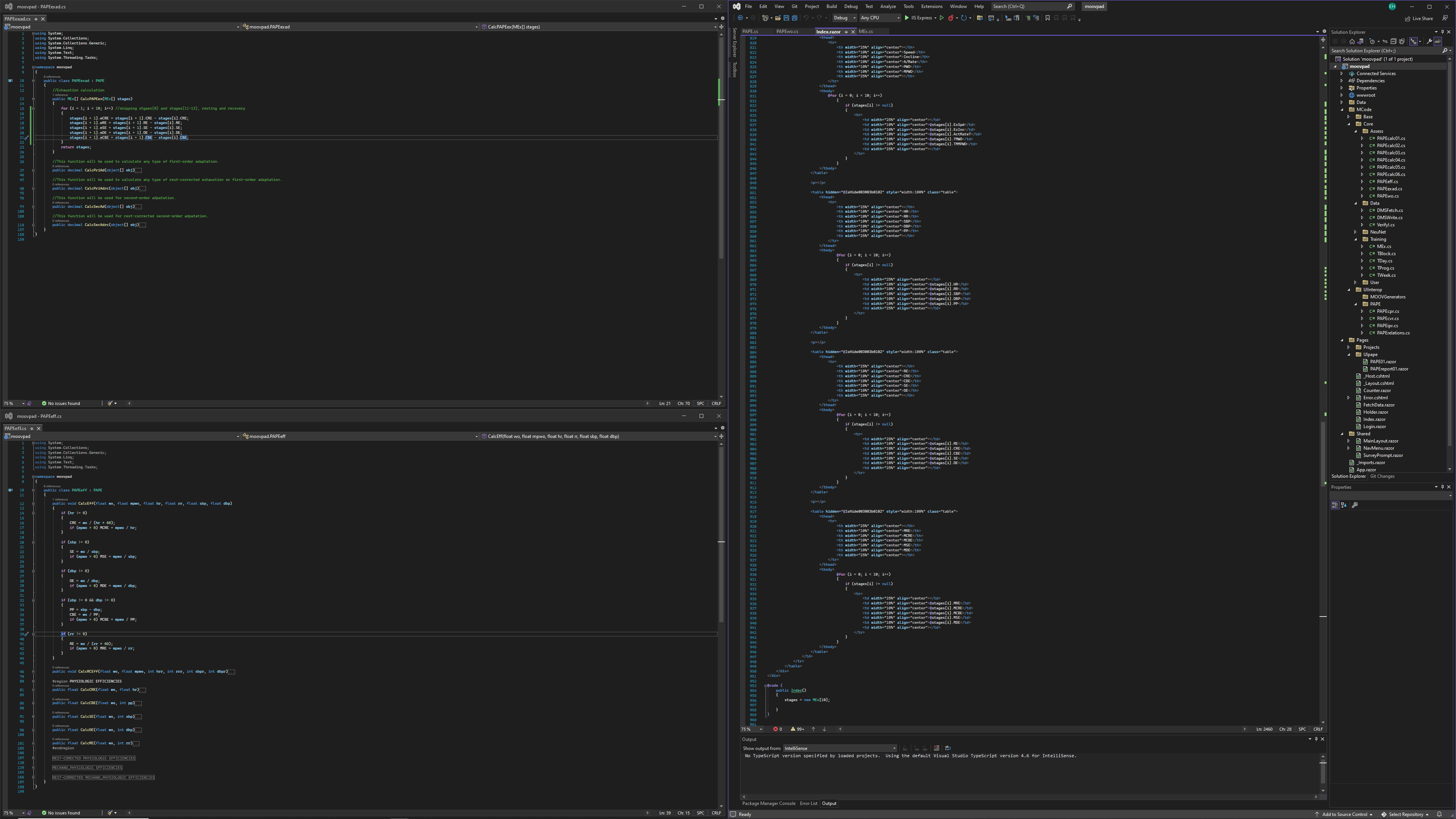This screenshot has height=819, width=1456.
Task: Click Clear All icon in Output panel
Action: tap(937, 748)
